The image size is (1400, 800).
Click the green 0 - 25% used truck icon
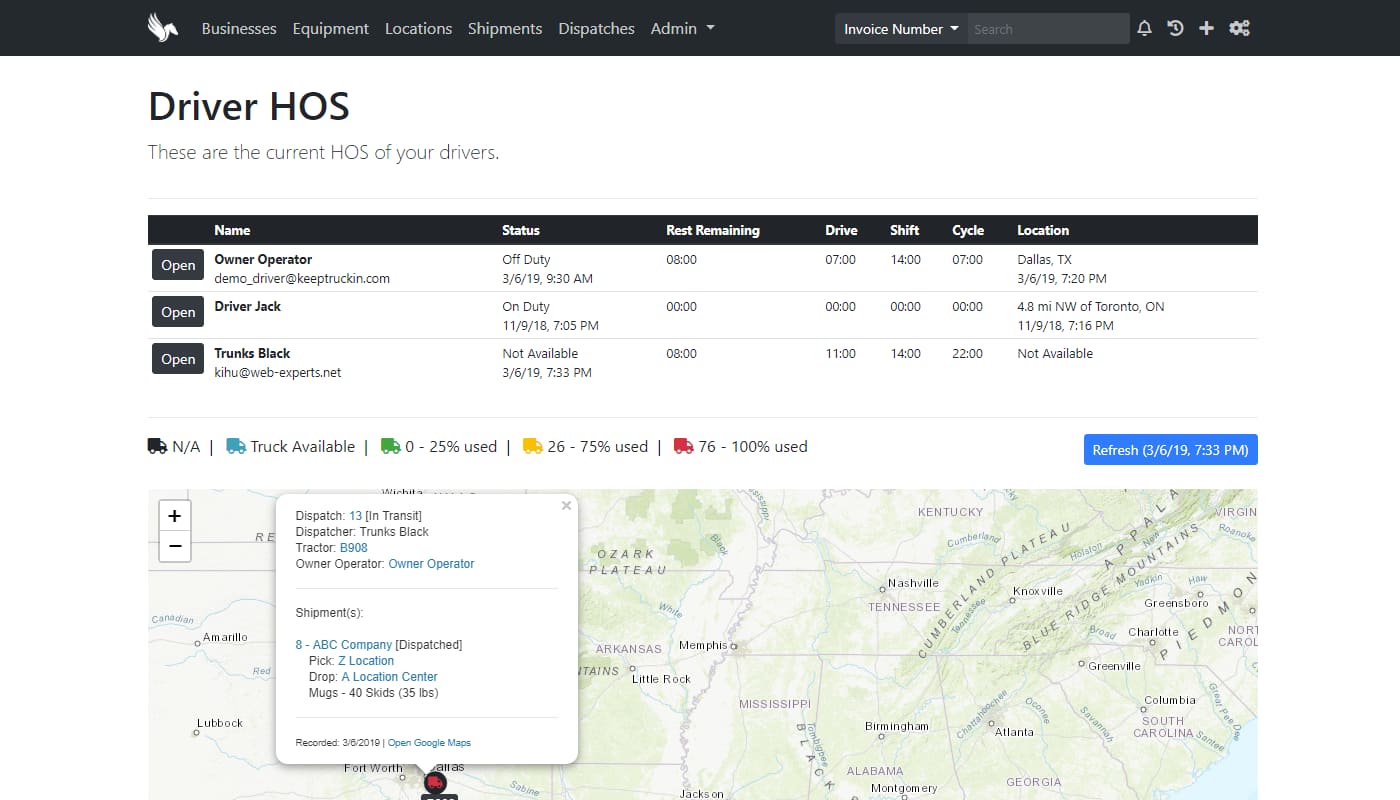click(391, 446)
